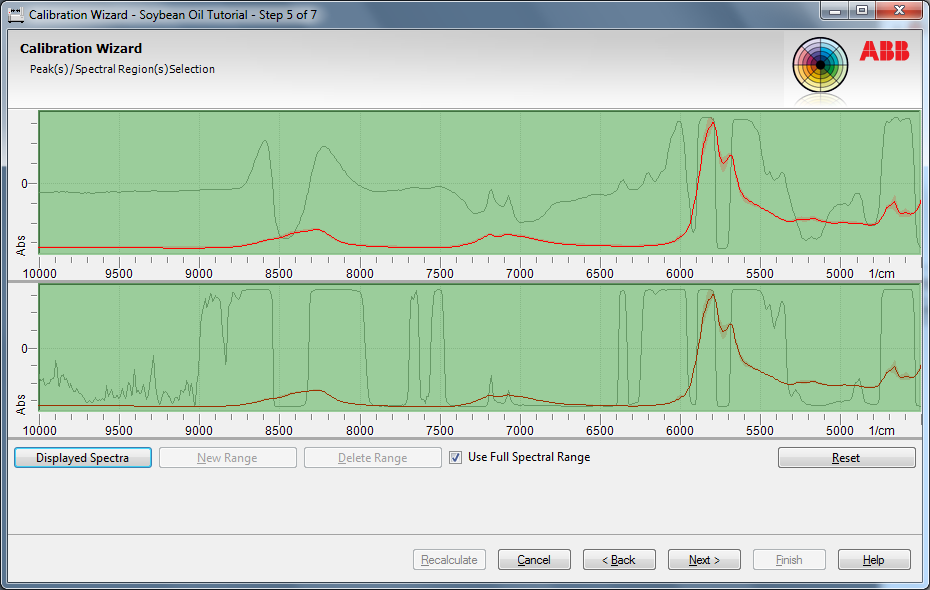Click the Delete Range button

[373, 458]
